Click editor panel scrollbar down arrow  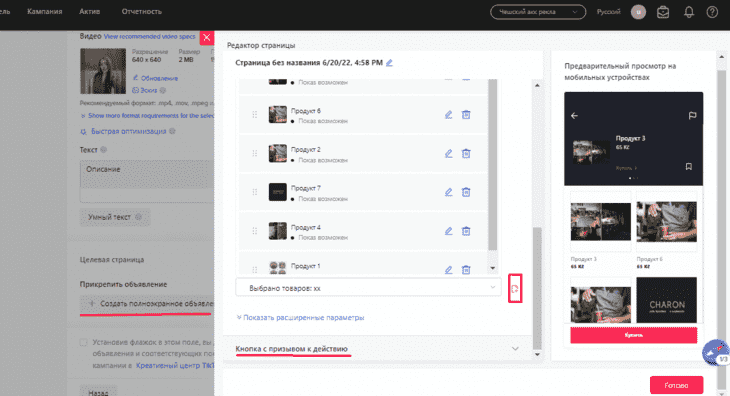click(537, 355)
